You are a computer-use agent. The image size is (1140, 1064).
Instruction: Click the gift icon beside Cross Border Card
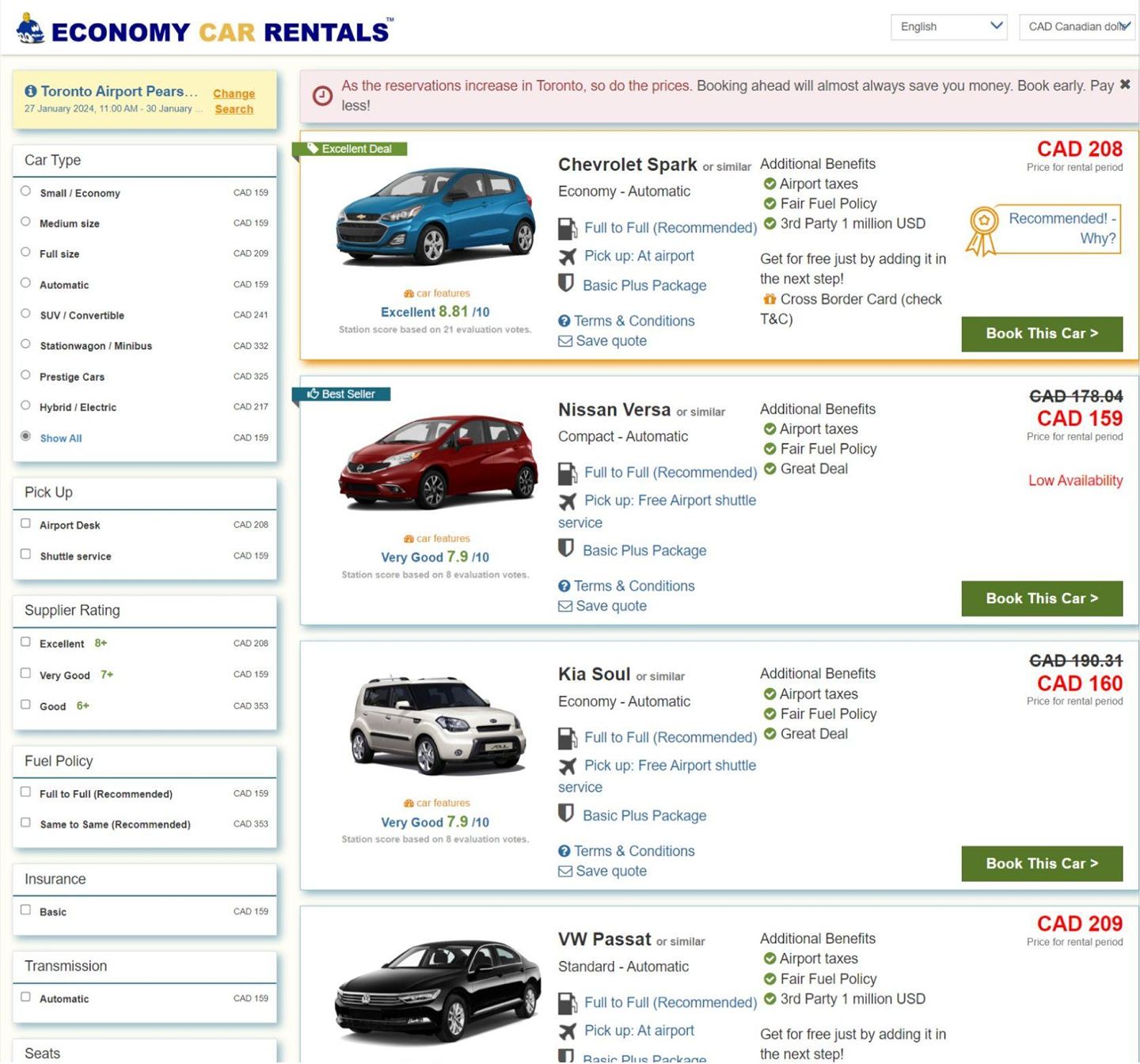(769, 299)
